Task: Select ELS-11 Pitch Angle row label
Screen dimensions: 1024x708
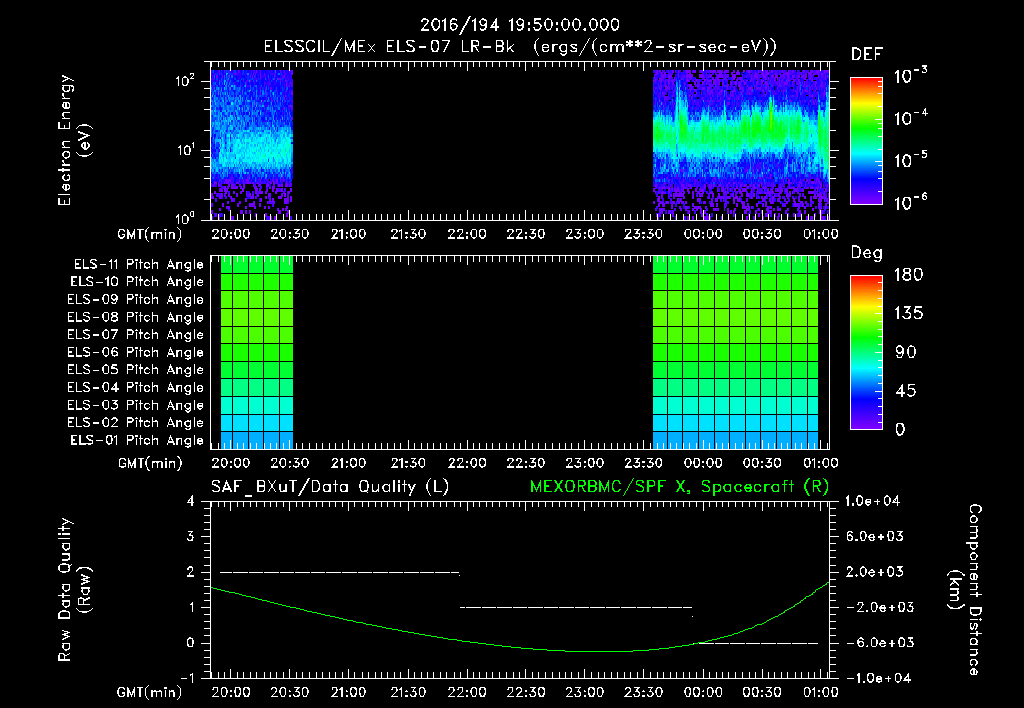Action: click(138, 265)
